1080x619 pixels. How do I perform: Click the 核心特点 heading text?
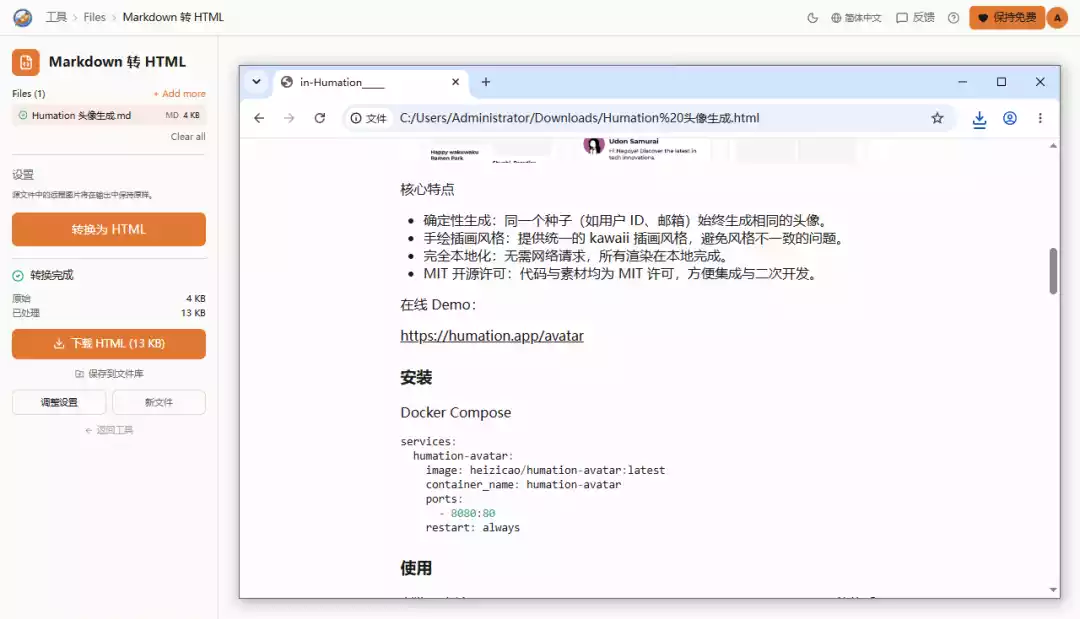pyautogui.click(x=427, y=189)
